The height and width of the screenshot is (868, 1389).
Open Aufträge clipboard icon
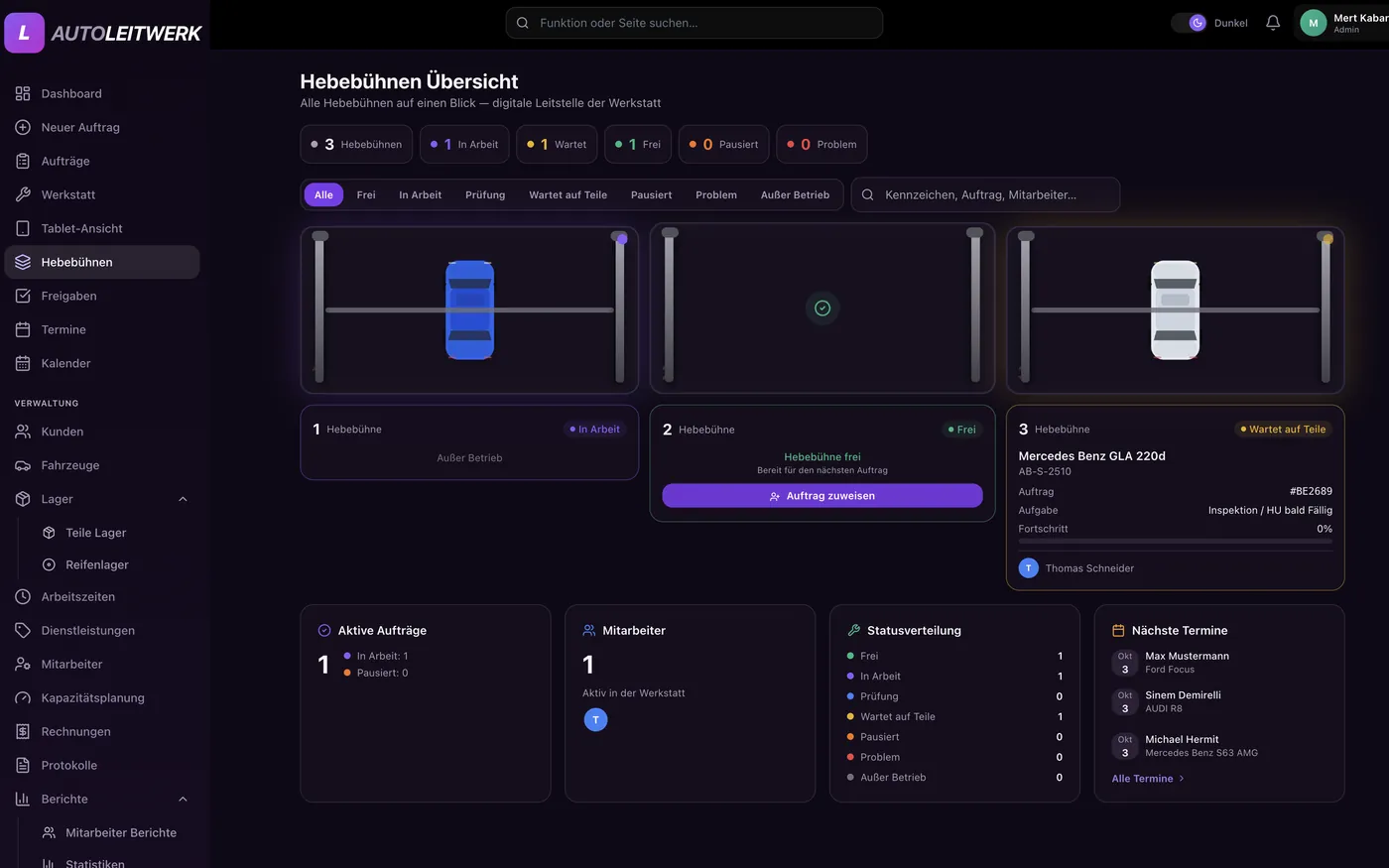pyautogui.click(x=23, y=161)
